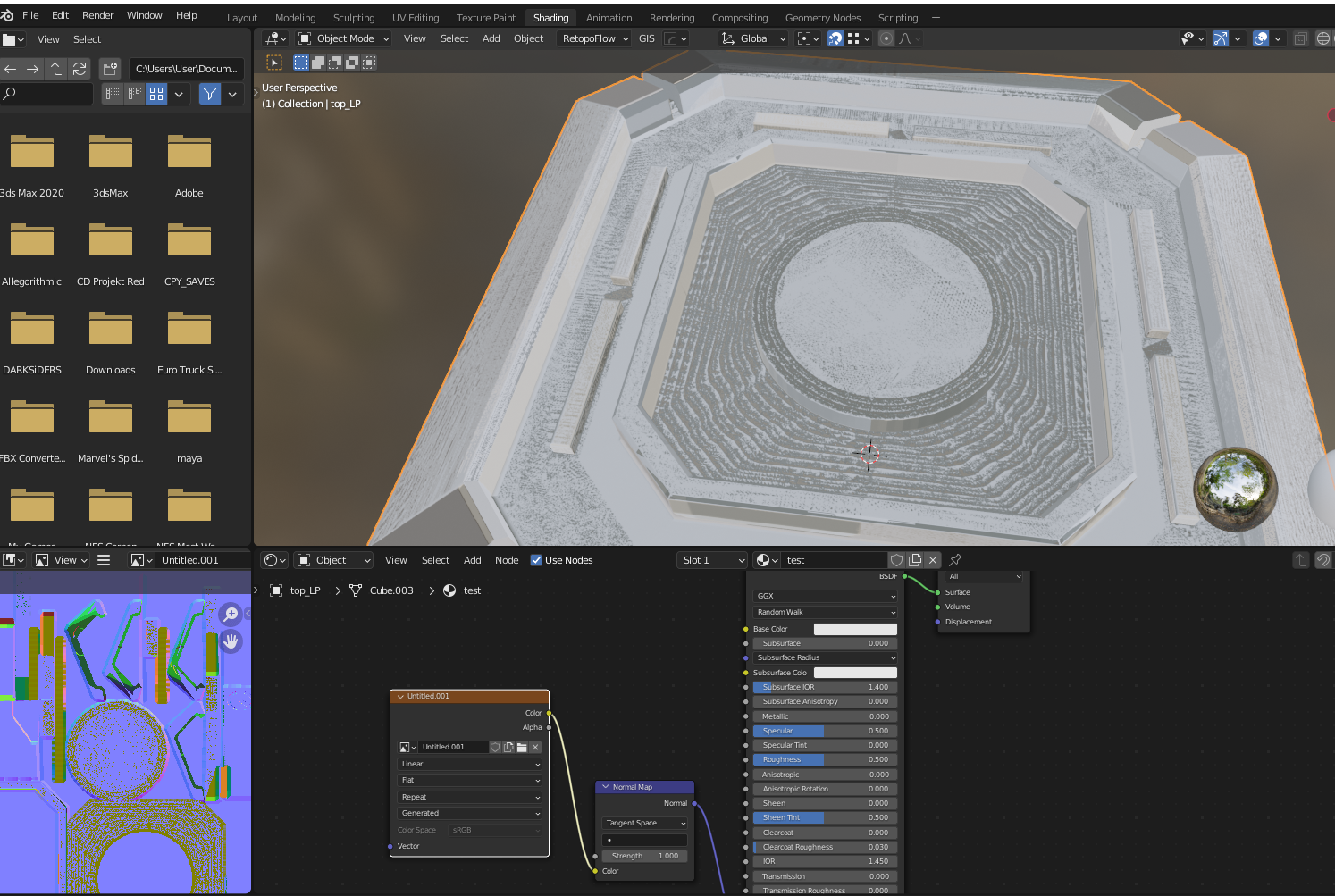Expand the Global transform orientation dropdown
Image resolution: width=1335 pixels, height=896 pixels.
(x=754, y=38)
